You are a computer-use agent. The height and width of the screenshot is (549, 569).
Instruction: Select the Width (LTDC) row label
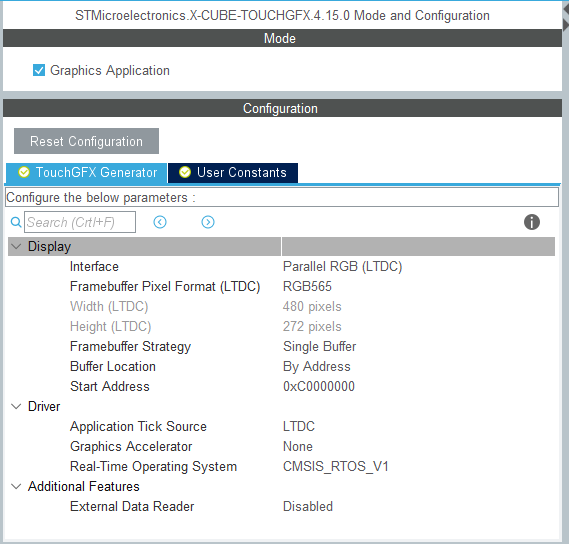[x=109, y=306]
